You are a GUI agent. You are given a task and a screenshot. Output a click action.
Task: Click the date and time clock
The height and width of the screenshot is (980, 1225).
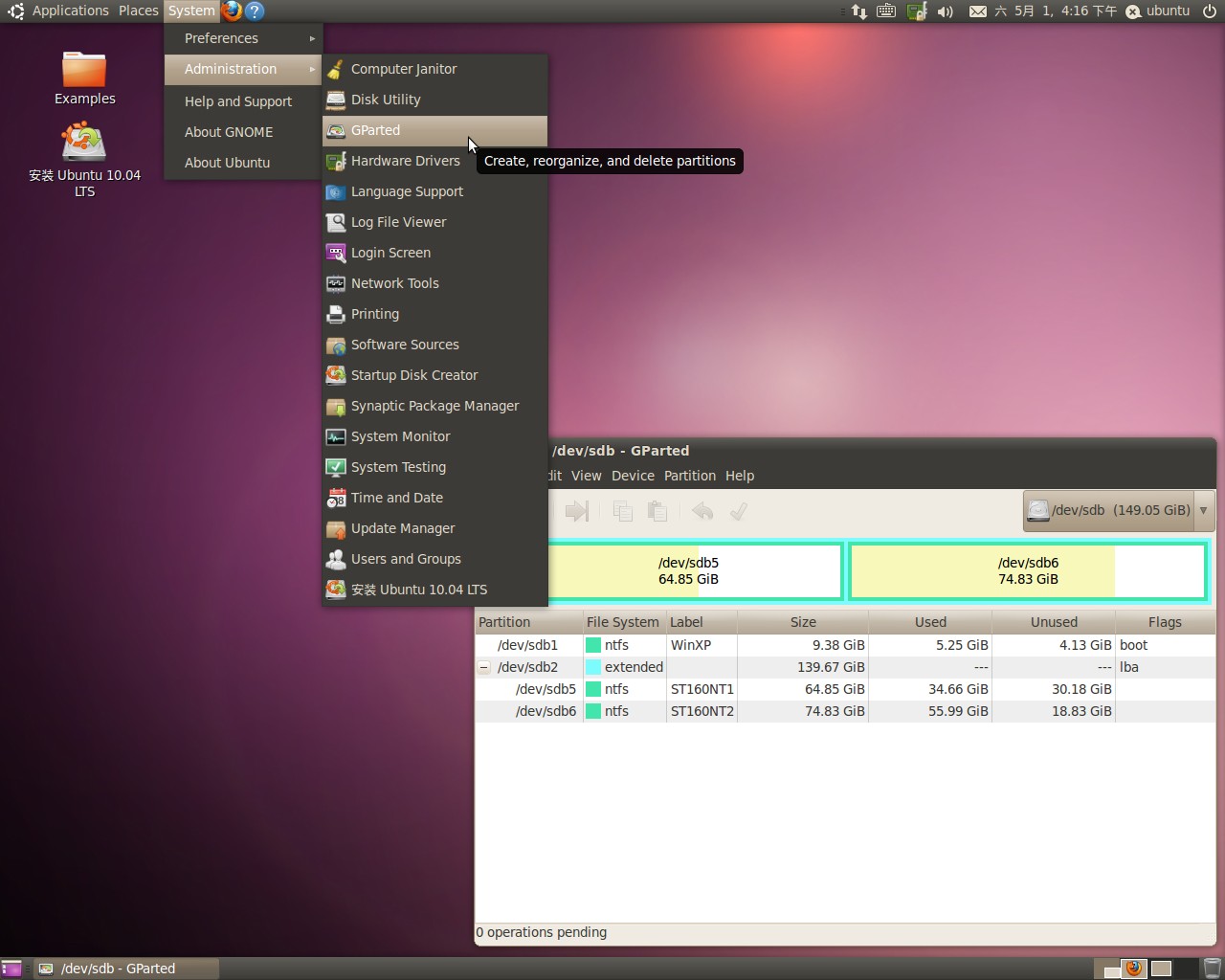pos(1056,11)
